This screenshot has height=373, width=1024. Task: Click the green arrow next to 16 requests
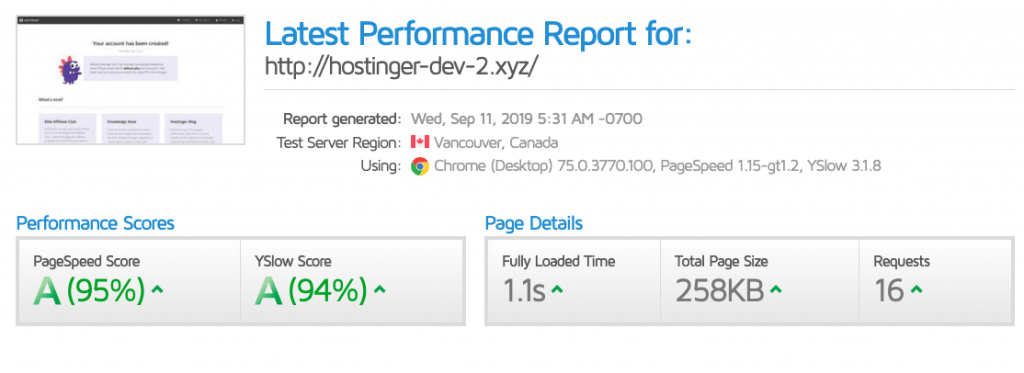pyautogui.click(x=917, y=290)
